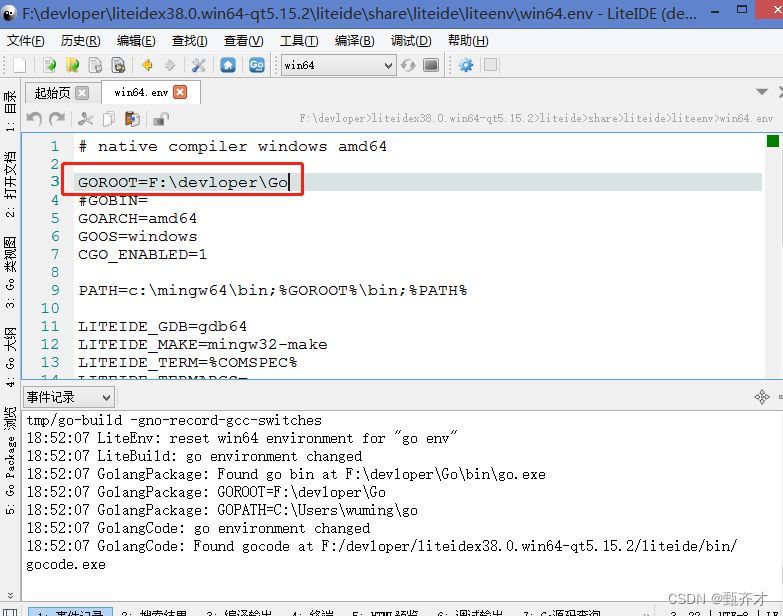The width and height of the screenshot is (783, 616).
Task: Click the file path breadcrumb above editor
Action: point(536,119)
